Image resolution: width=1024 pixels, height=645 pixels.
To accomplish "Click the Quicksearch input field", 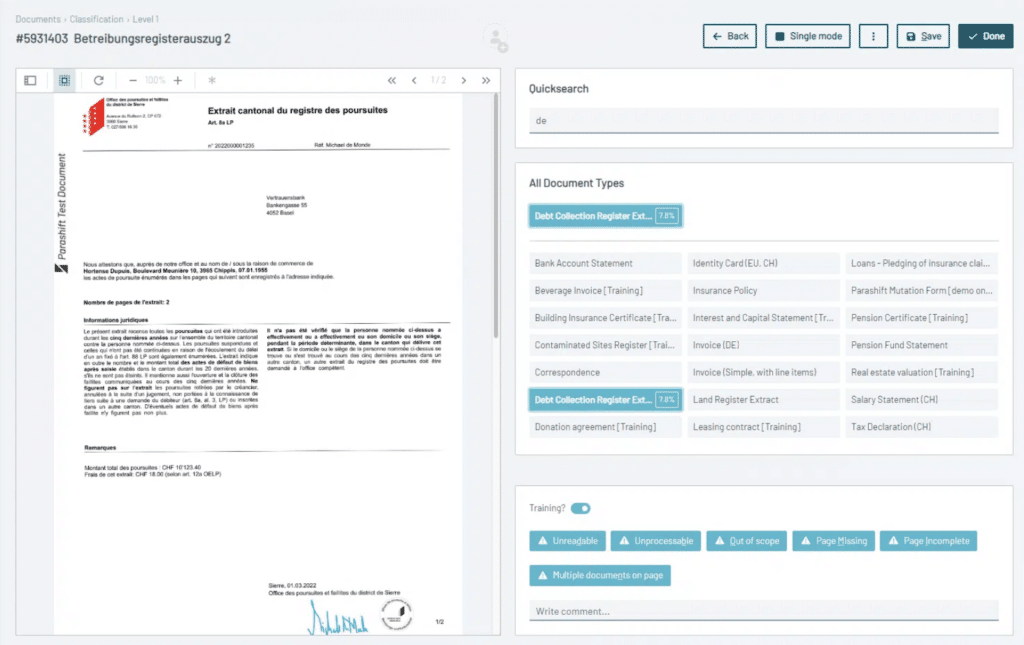I will click(x=763, y=120).
